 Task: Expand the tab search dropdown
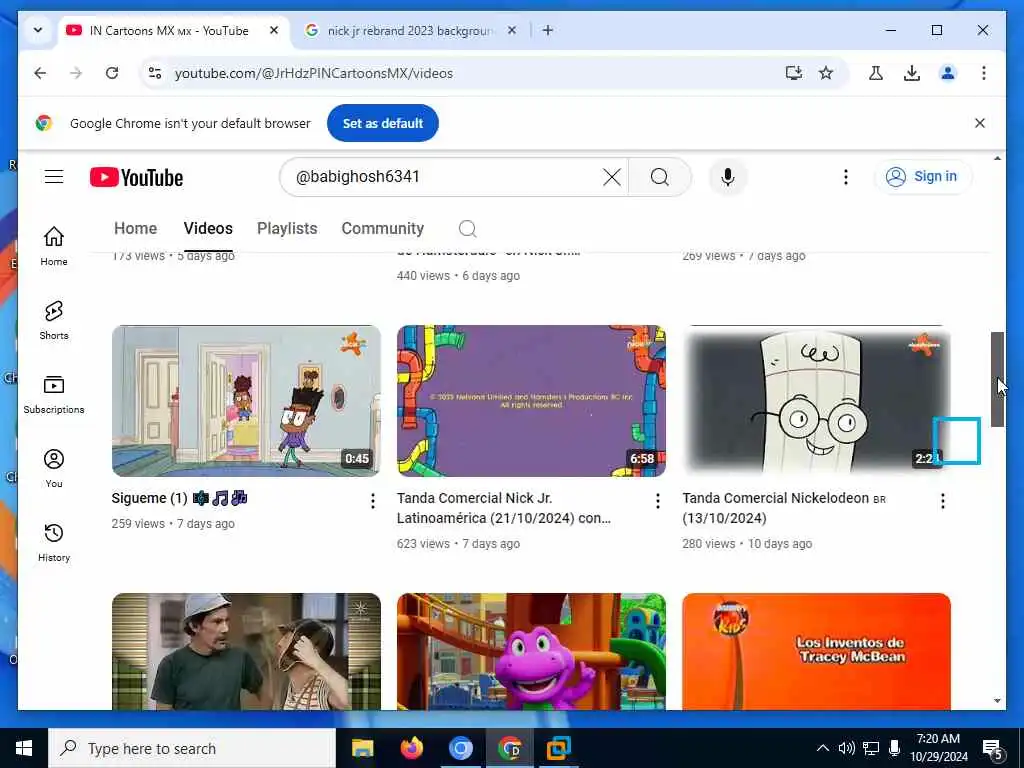[x=38, y=30]
